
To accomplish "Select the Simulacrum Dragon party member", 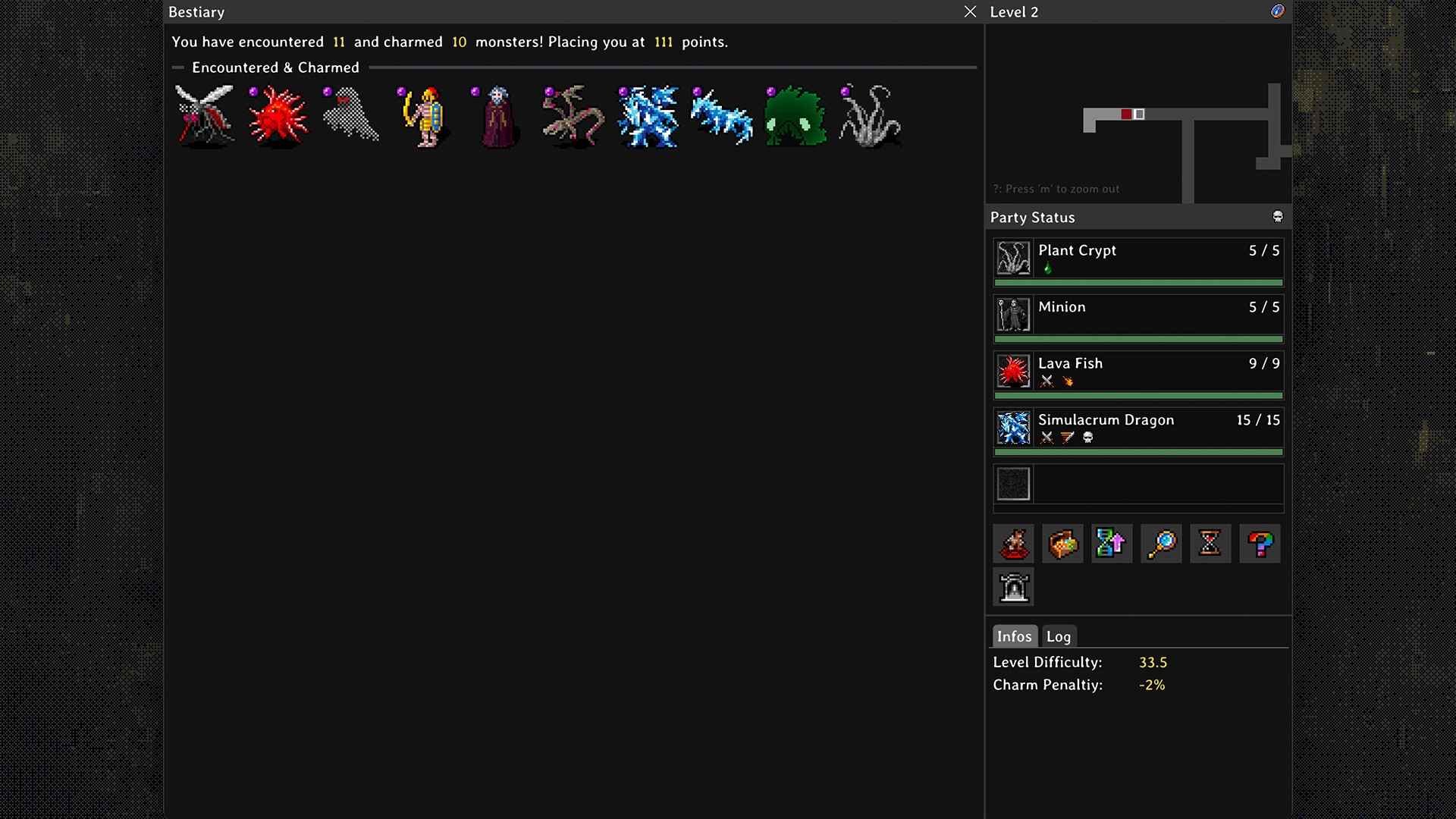I will click(1138, 432).
